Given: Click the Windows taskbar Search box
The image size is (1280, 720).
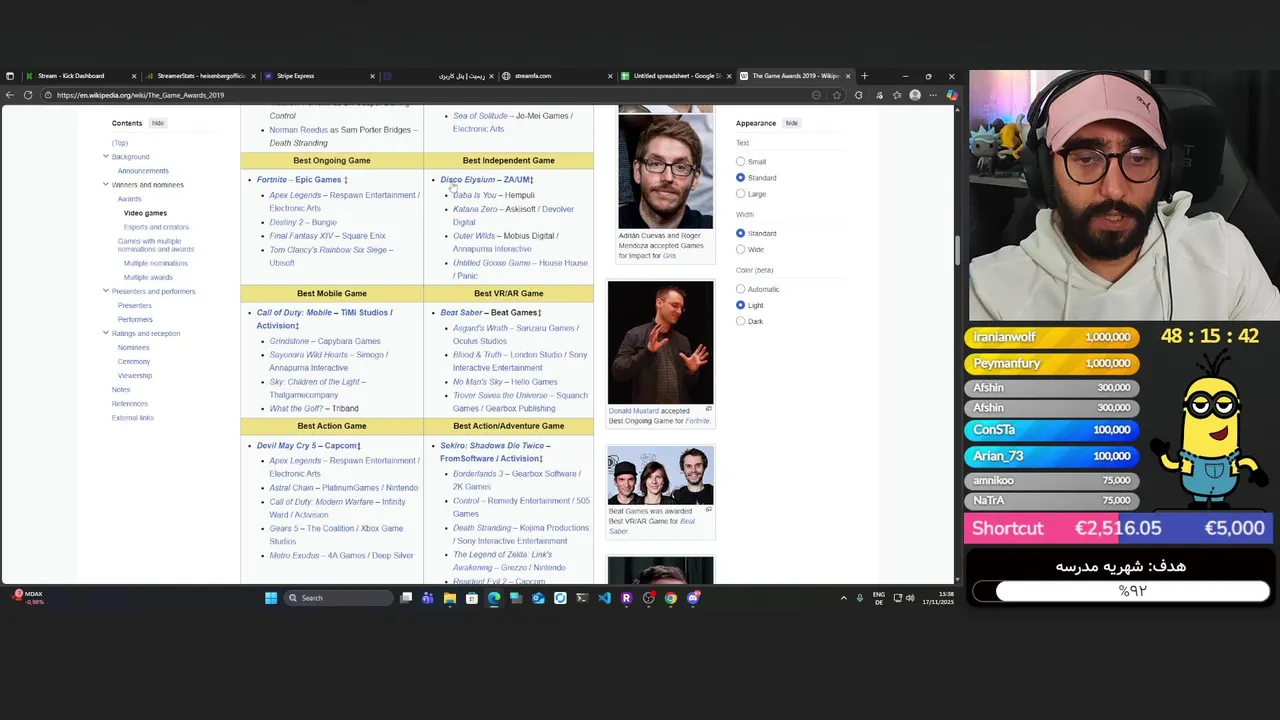Looking at the screenshot, I should (338, 598).
